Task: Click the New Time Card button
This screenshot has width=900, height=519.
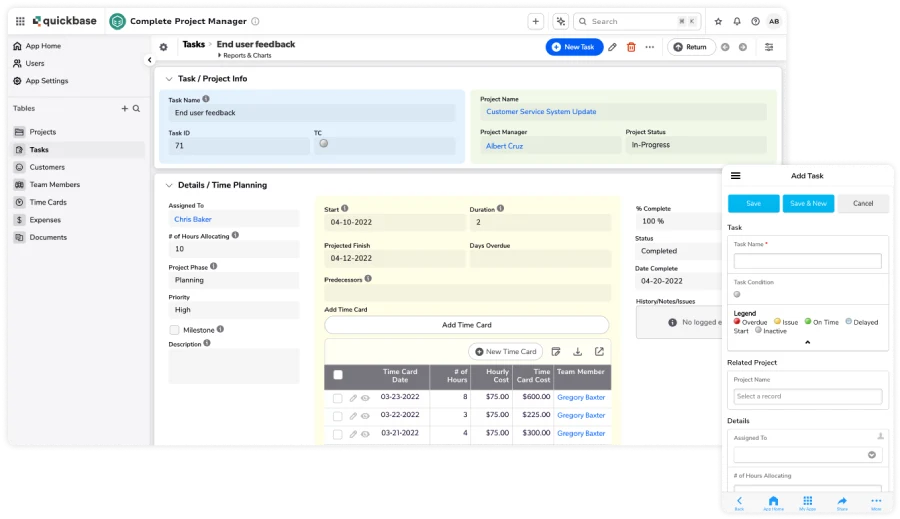Action: pyautogui.click(x=506, y=351)
